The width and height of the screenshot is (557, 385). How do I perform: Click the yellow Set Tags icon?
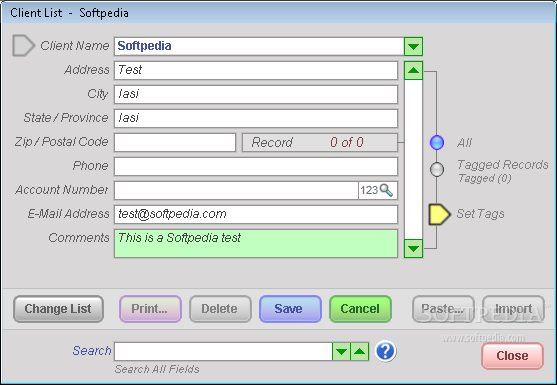point(439,214)
